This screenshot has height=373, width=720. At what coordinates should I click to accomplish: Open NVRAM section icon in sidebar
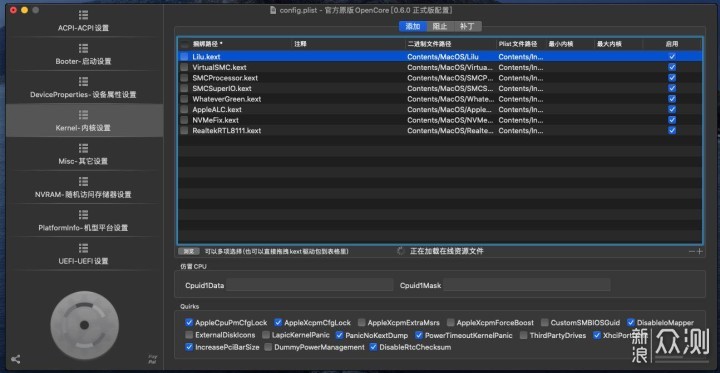coord(83,181)
